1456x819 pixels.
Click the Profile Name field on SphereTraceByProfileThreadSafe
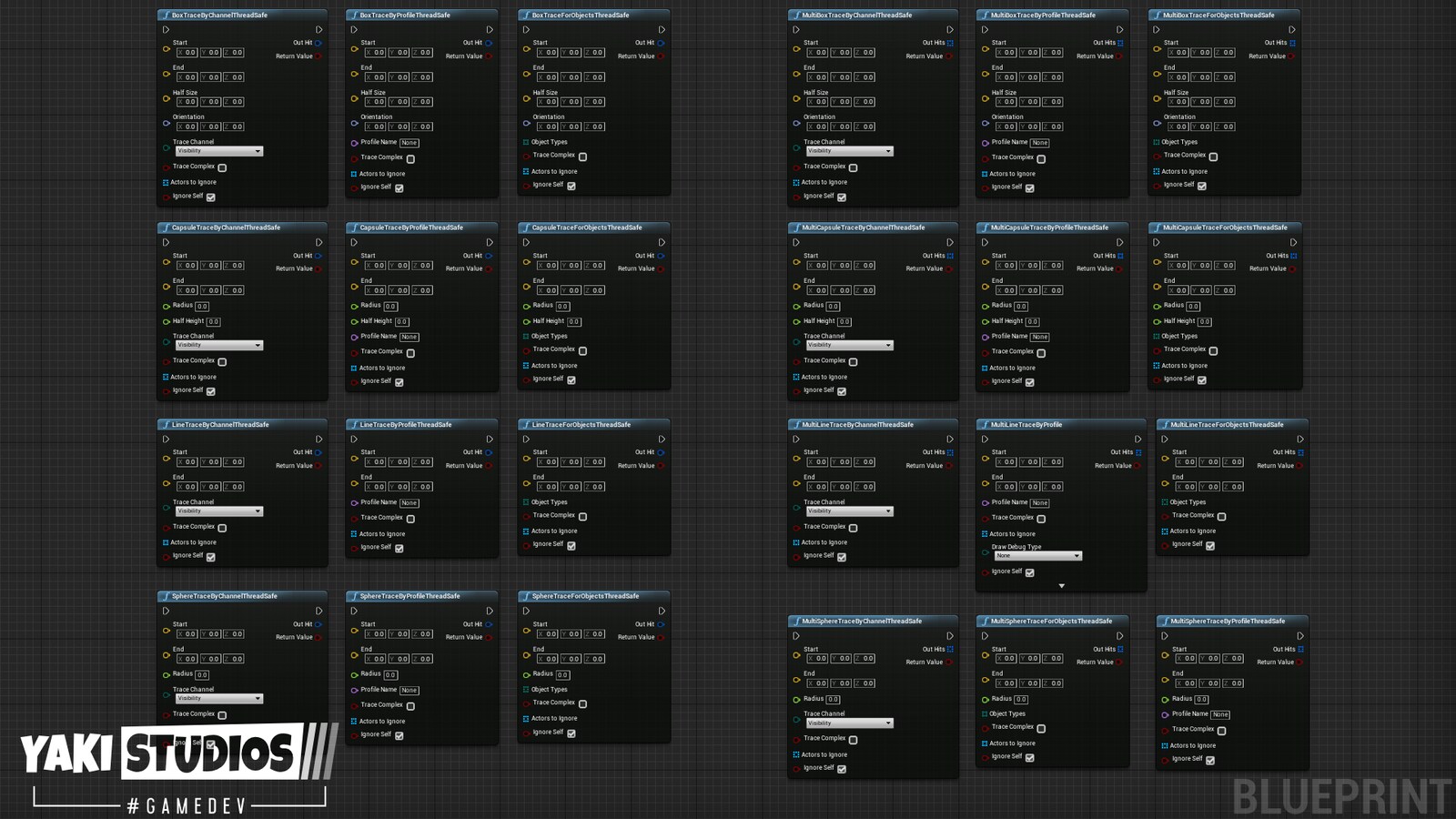[409, 690]
